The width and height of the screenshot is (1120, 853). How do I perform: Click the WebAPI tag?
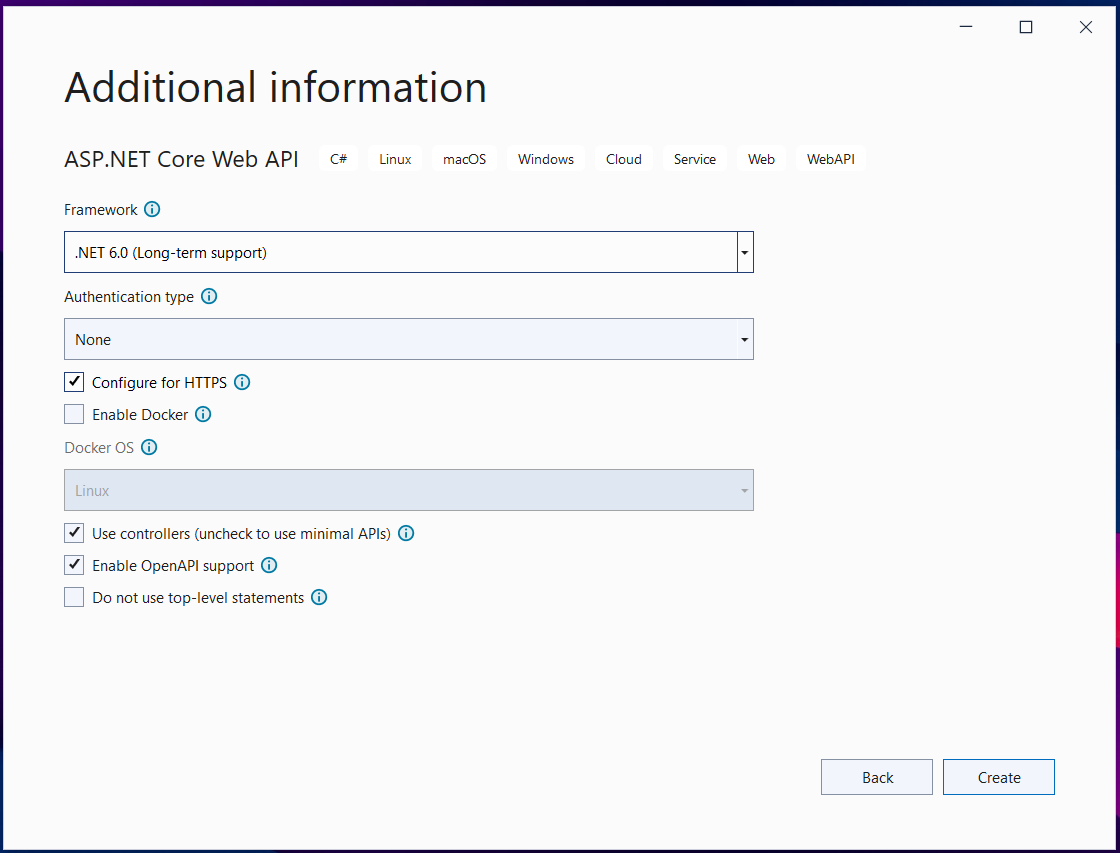pyautogui.click(x=831, y=159)
